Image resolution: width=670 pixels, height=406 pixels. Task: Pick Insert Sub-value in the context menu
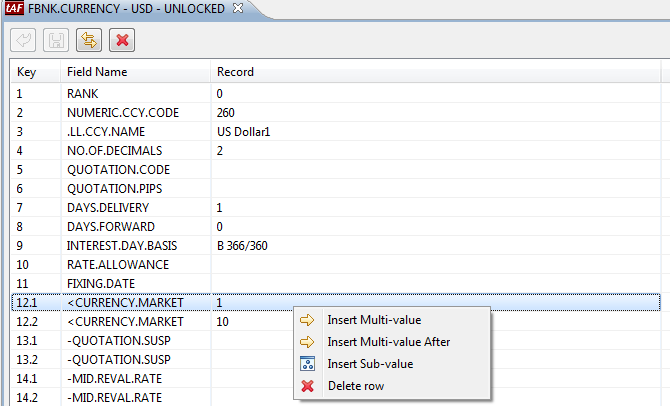(x=370, y=364)
